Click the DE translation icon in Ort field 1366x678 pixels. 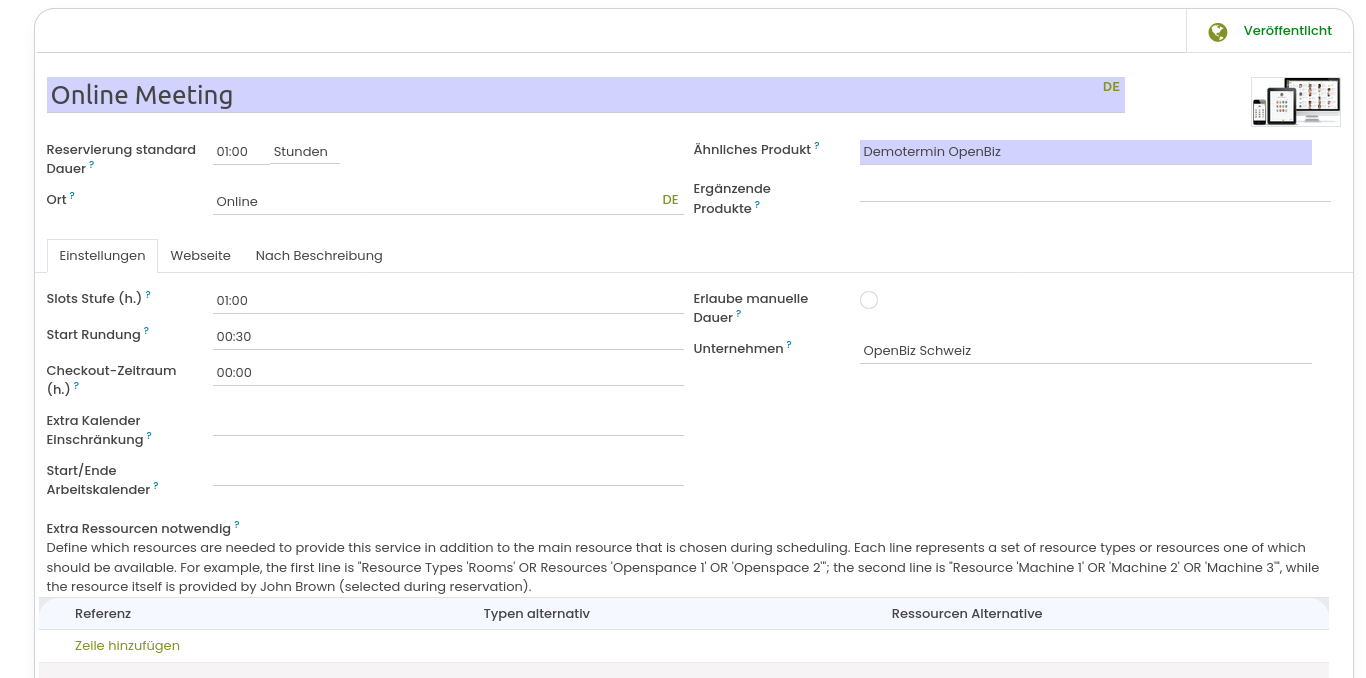pos(670,200)
